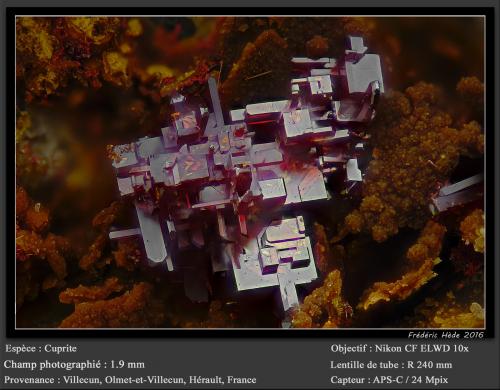This screenshot has width=500, height=390.
Task: Click the "APS-C" sensor text
Action: tap(389, 380)
